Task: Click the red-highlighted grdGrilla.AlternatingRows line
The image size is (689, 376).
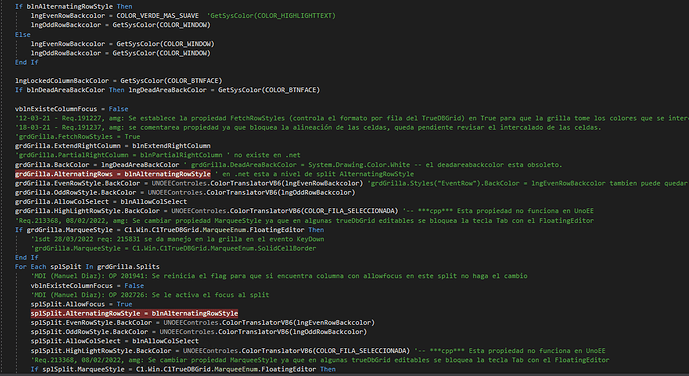Action: pos(112,174)
